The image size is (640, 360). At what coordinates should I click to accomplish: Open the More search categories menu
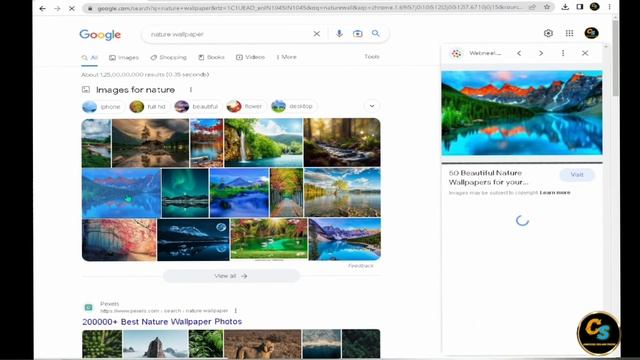(287, 57)
